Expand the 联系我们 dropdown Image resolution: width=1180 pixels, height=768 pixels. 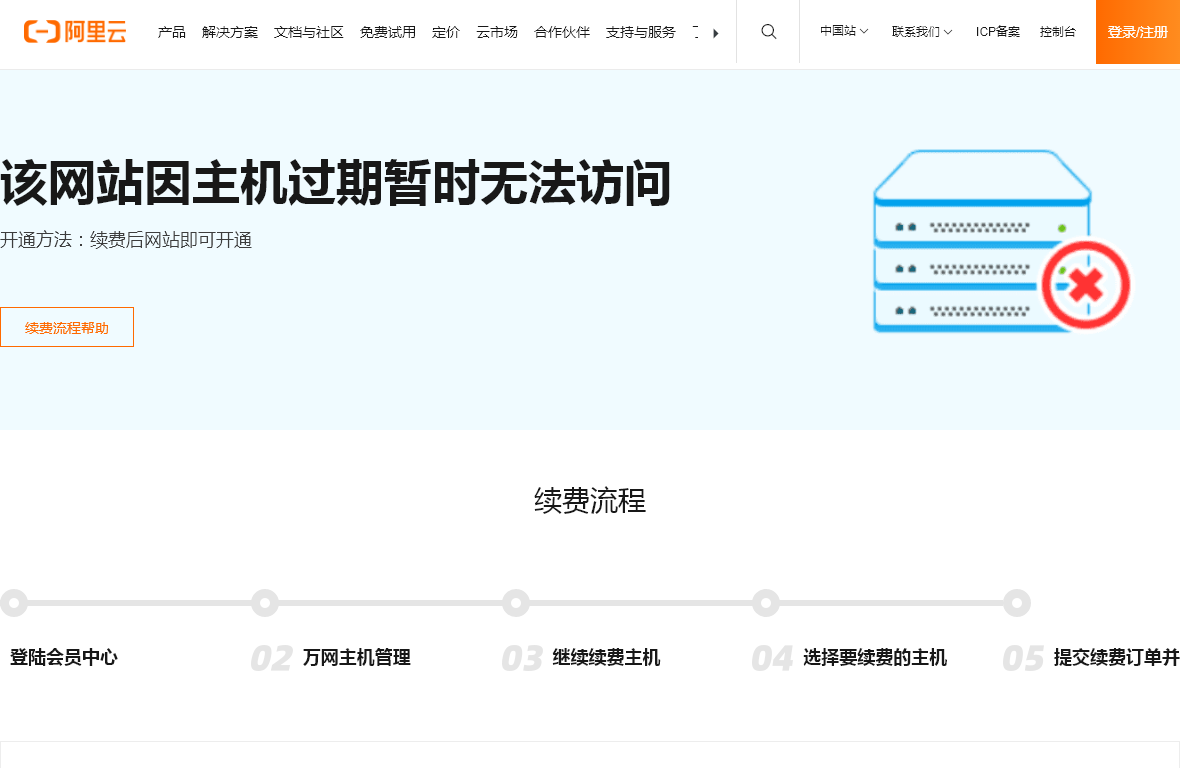tap(921, 32)
